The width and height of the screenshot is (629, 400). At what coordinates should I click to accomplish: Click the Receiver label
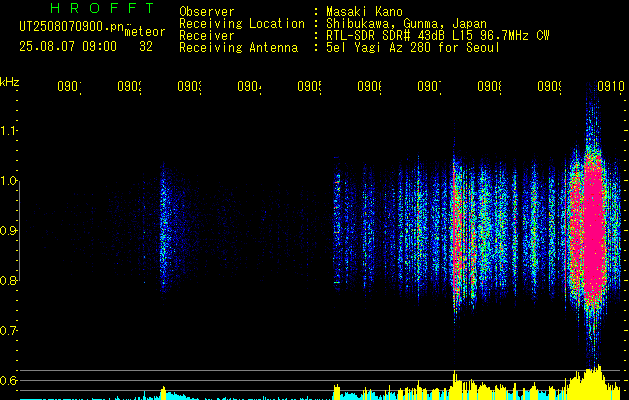[207, 36]
